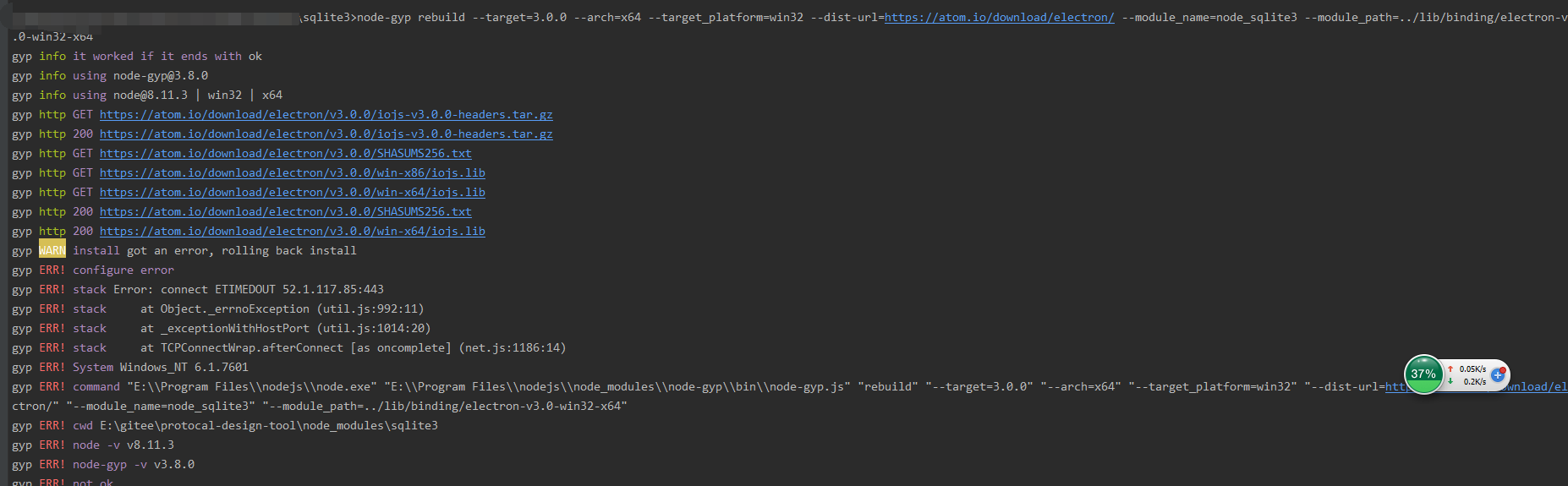Viewport: 1568px width, 486px height.
Task: Open the win-x86/iojs.lib link
Action: [292, 172]
